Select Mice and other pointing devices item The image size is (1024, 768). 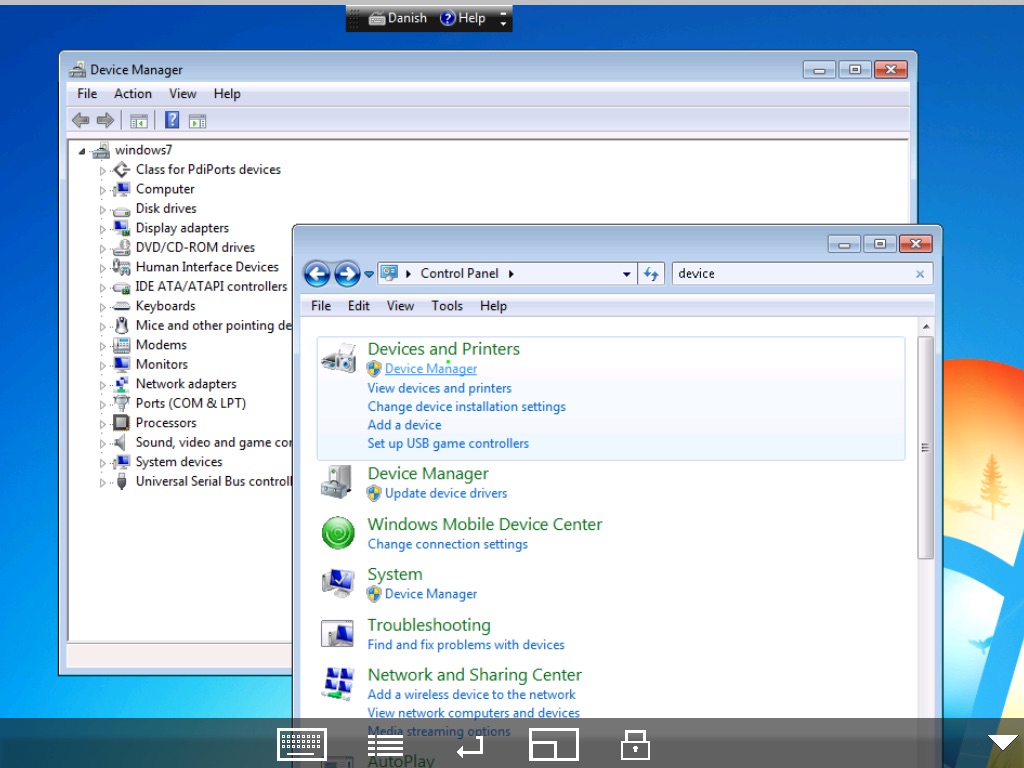pyautogui.click(x=214, y=325)
